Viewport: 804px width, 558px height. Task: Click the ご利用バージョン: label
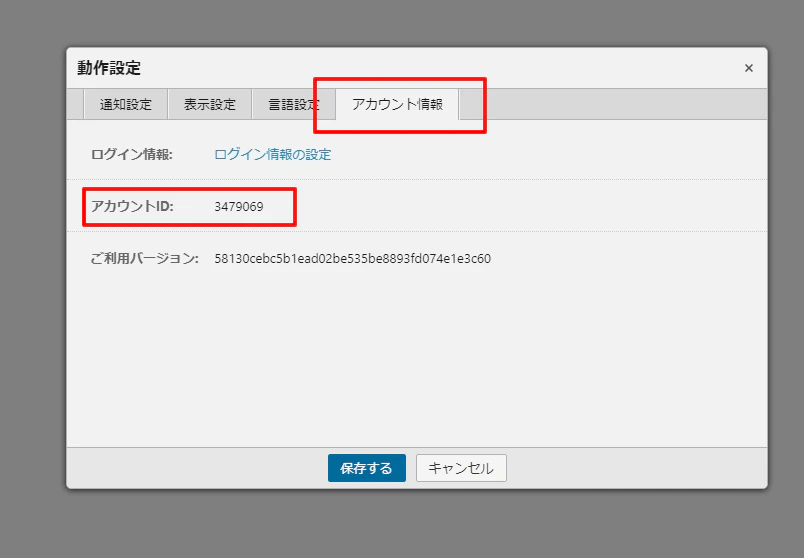click(x=144, y=258)
